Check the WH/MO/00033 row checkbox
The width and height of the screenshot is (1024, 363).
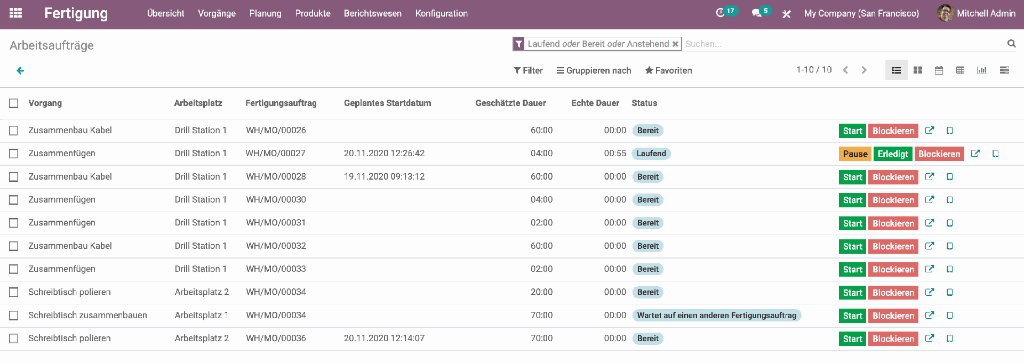tap(14, 269)
